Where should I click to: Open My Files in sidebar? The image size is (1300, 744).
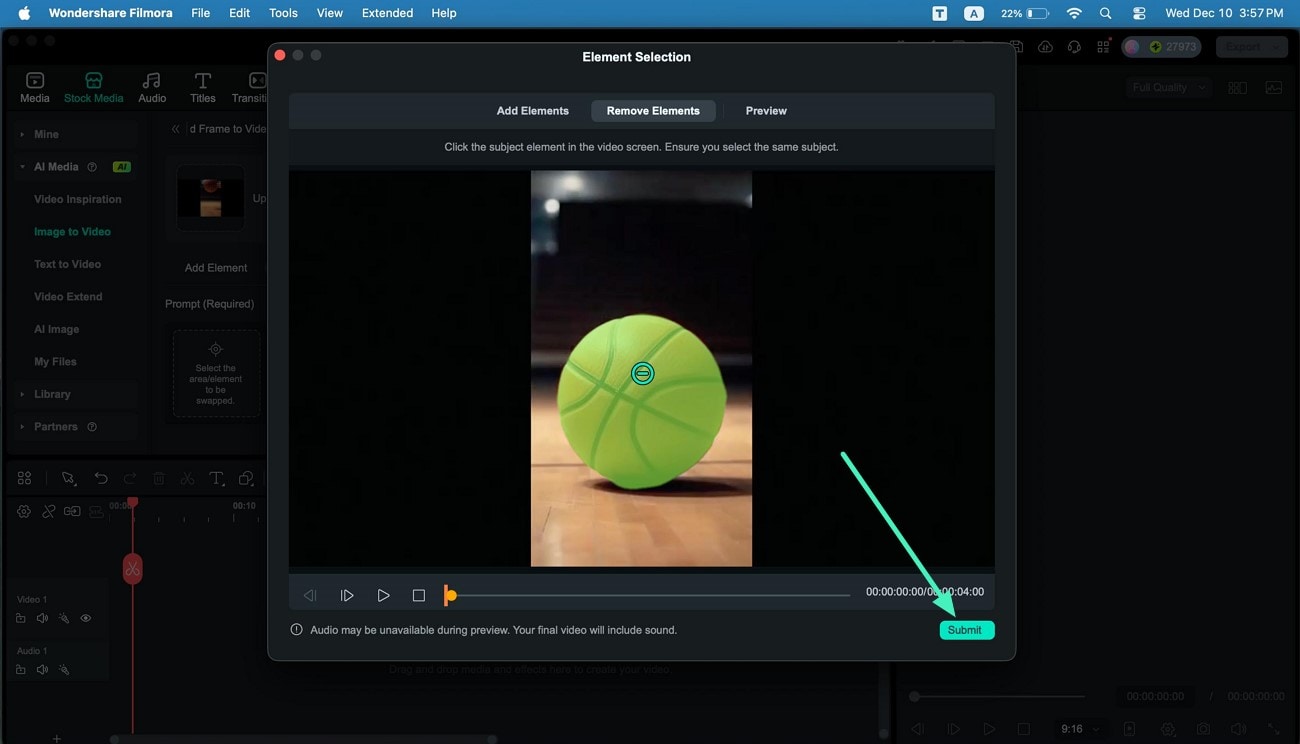[55, 362]
